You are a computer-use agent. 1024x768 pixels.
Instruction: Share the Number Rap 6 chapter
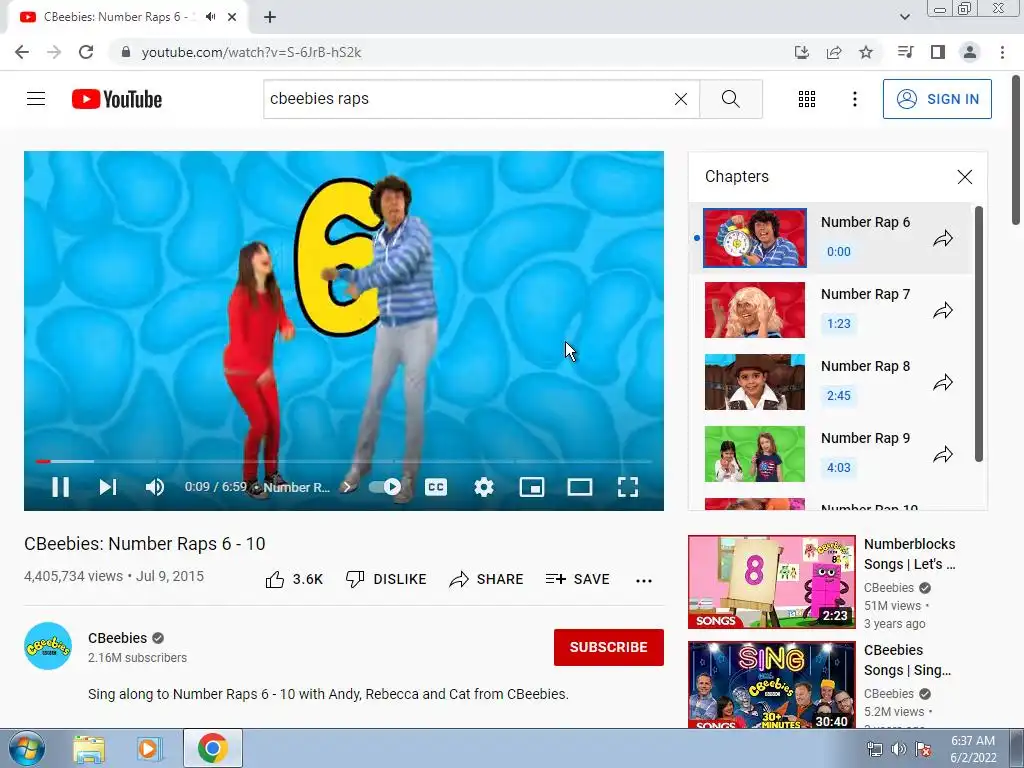tap(943, 238)
